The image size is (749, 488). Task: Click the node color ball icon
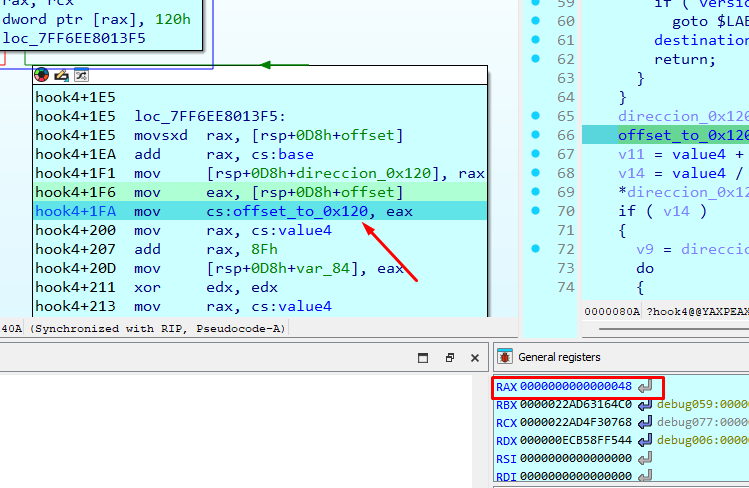click(x=42, y=75)
